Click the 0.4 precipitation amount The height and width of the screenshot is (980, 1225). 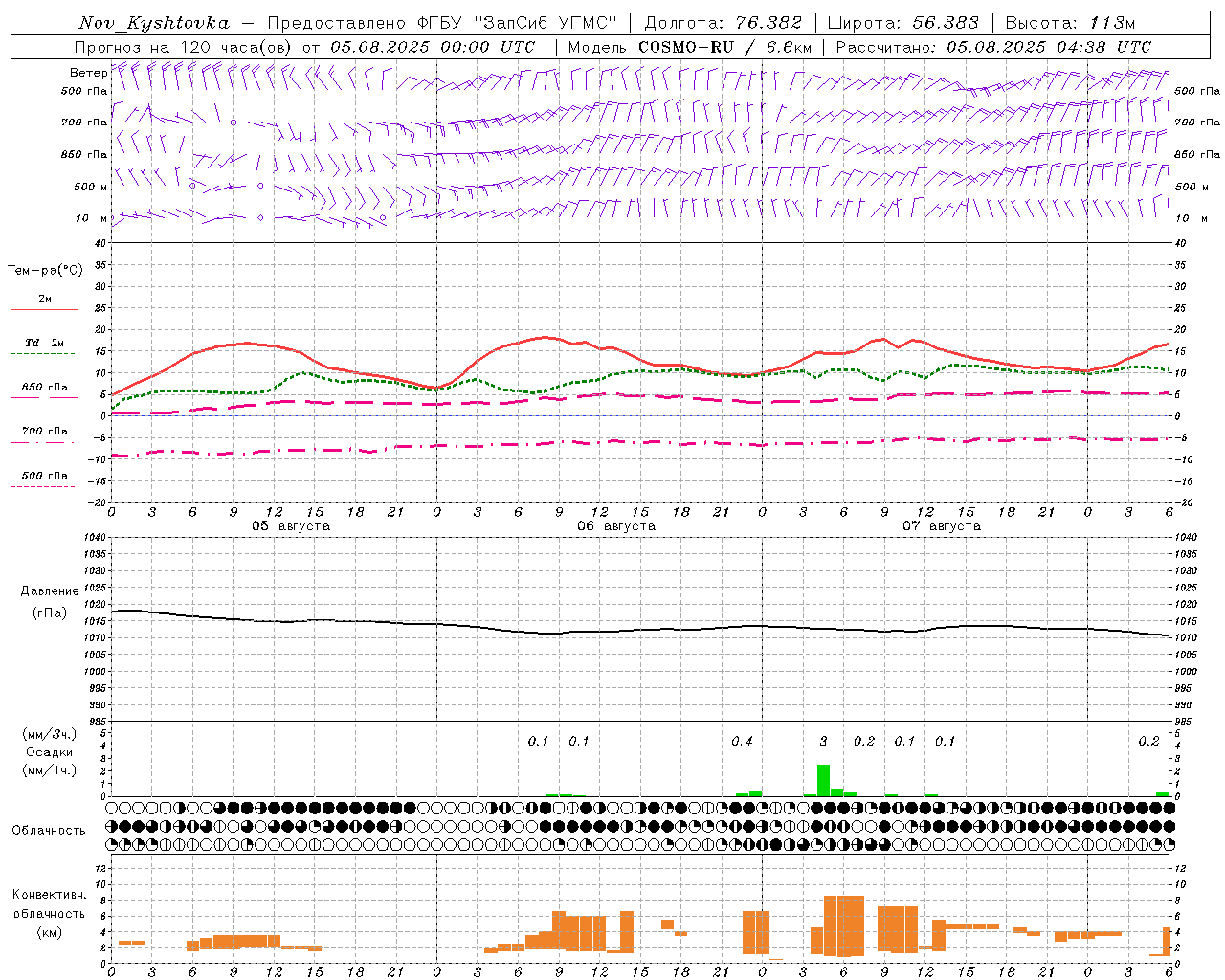[x=742, y=742]
